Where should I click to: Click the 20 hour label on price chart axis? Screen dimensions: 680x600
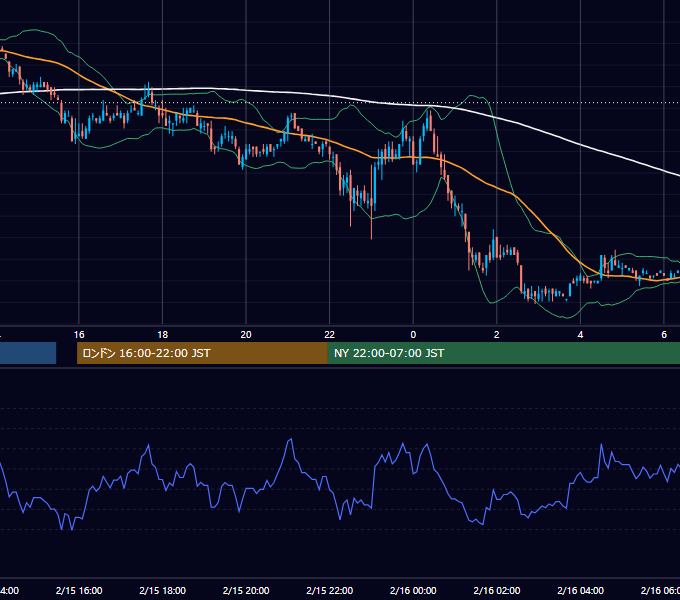[x=246, y=335]
